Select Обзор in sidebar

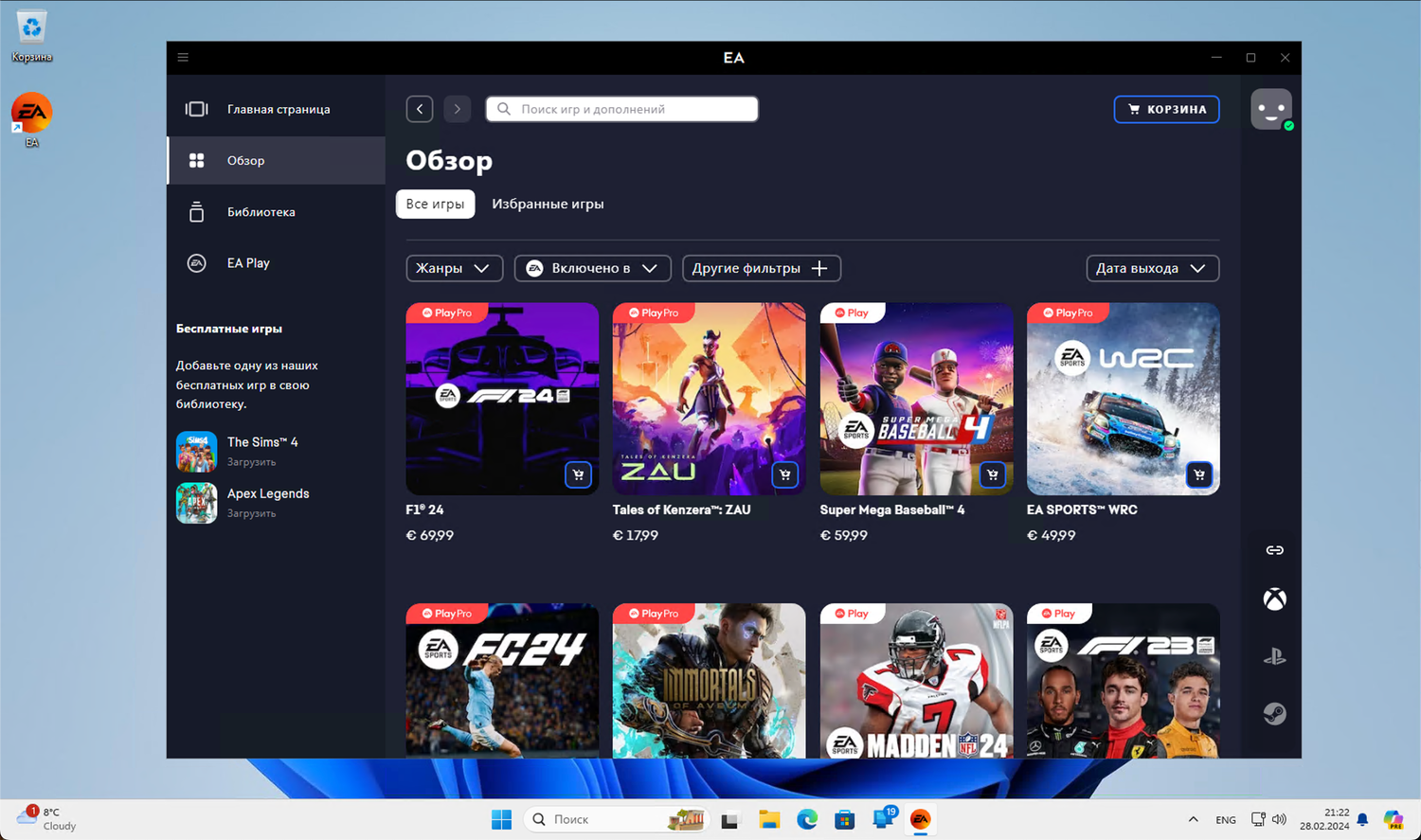click(277, 160)
